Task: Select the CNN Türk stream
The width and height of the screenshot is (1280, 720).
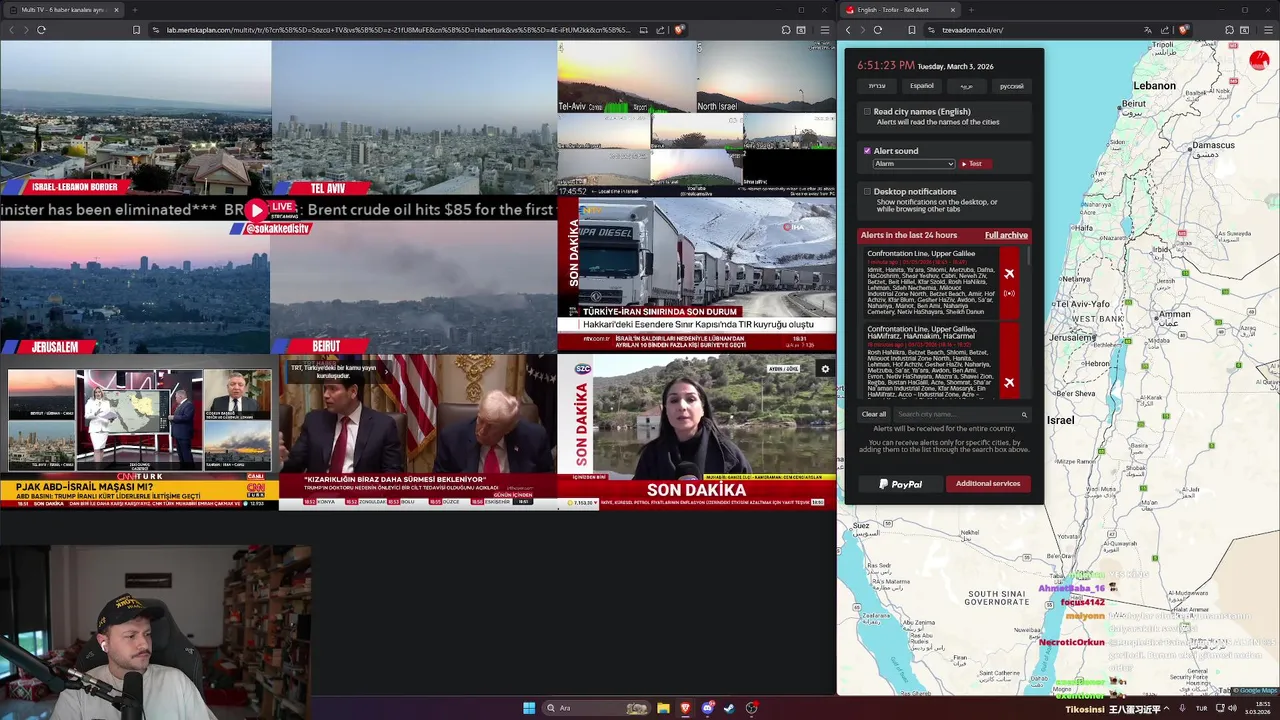Action: click(x=139, y=432)
